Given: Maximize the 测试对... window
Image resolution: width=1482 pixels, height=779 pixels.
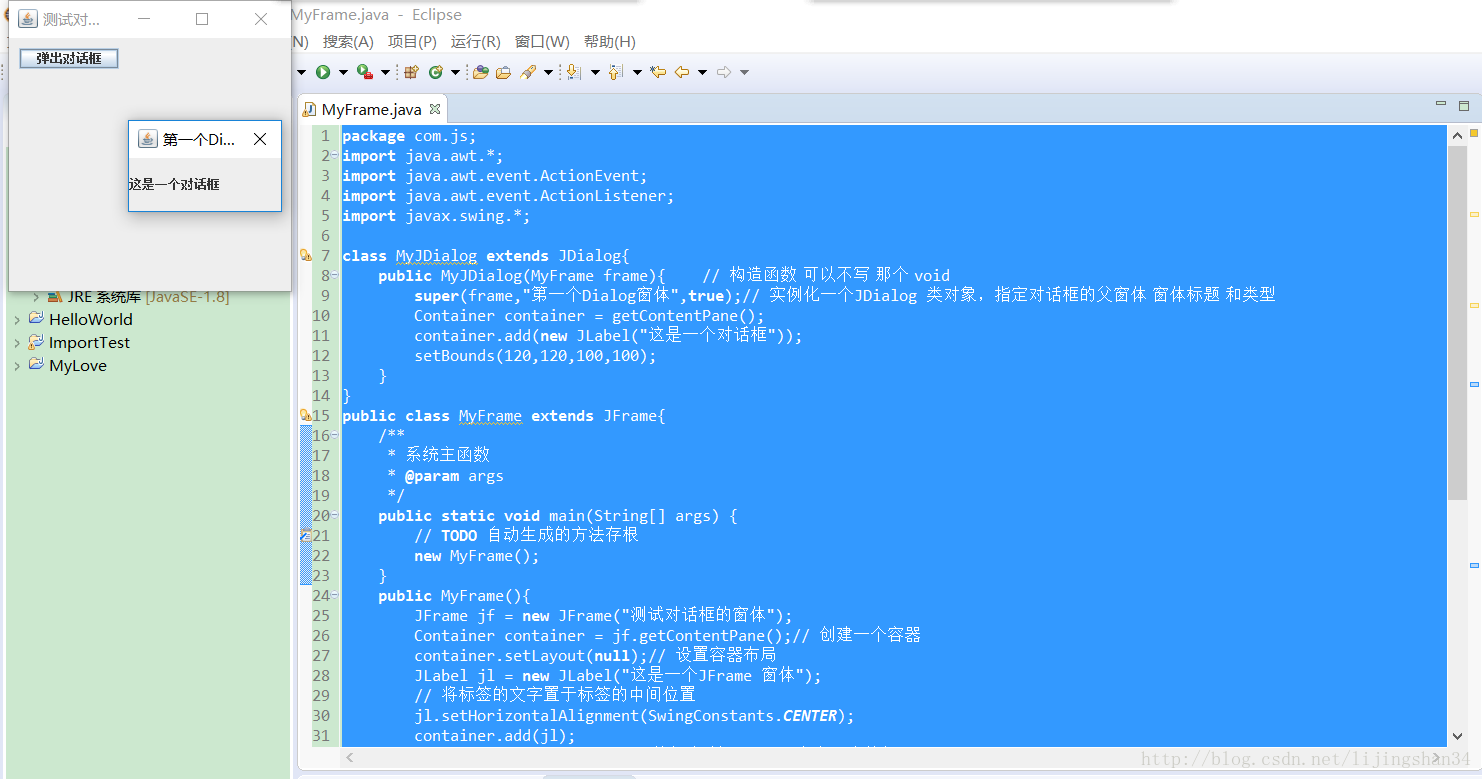Looking at the screenshot, I should point(202,19).
